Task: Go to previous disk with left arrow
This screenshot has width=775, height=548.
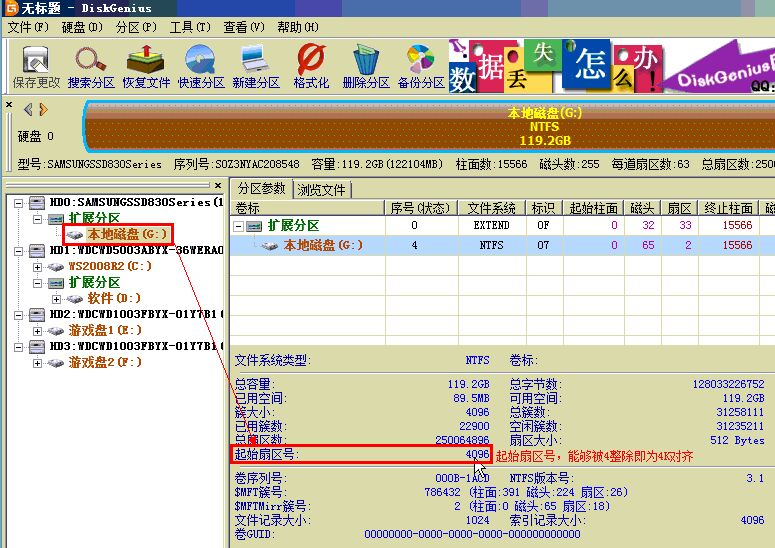Action: (x=28, y=109)
